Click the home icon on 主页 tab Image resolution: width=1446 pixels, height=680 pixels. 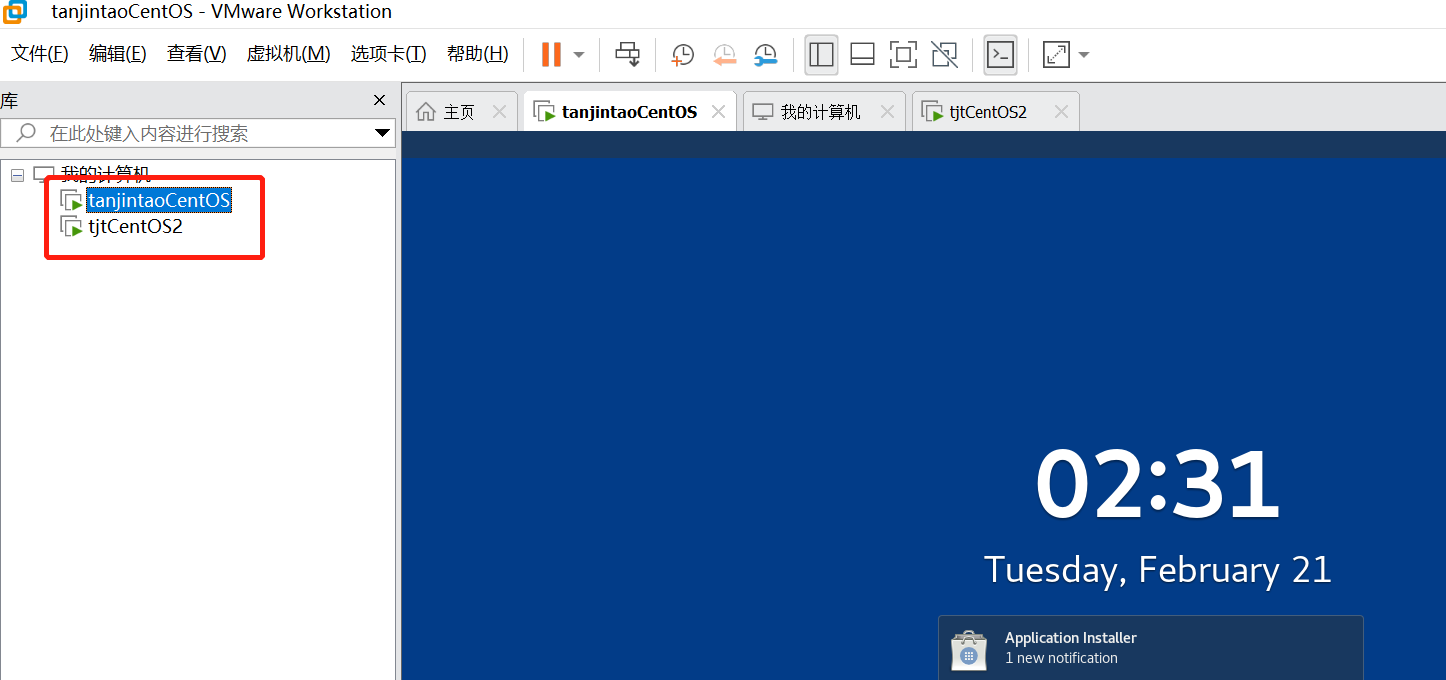pyautogui.click(x=426, y=111)
